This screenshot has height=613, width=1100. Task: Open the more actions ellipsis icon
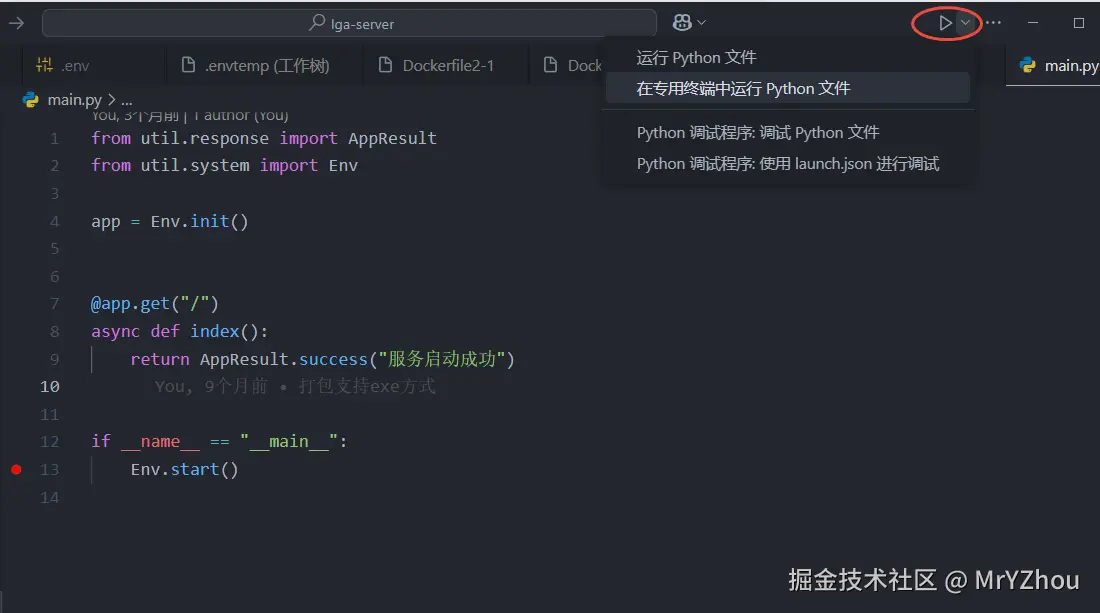click(993, 22)
